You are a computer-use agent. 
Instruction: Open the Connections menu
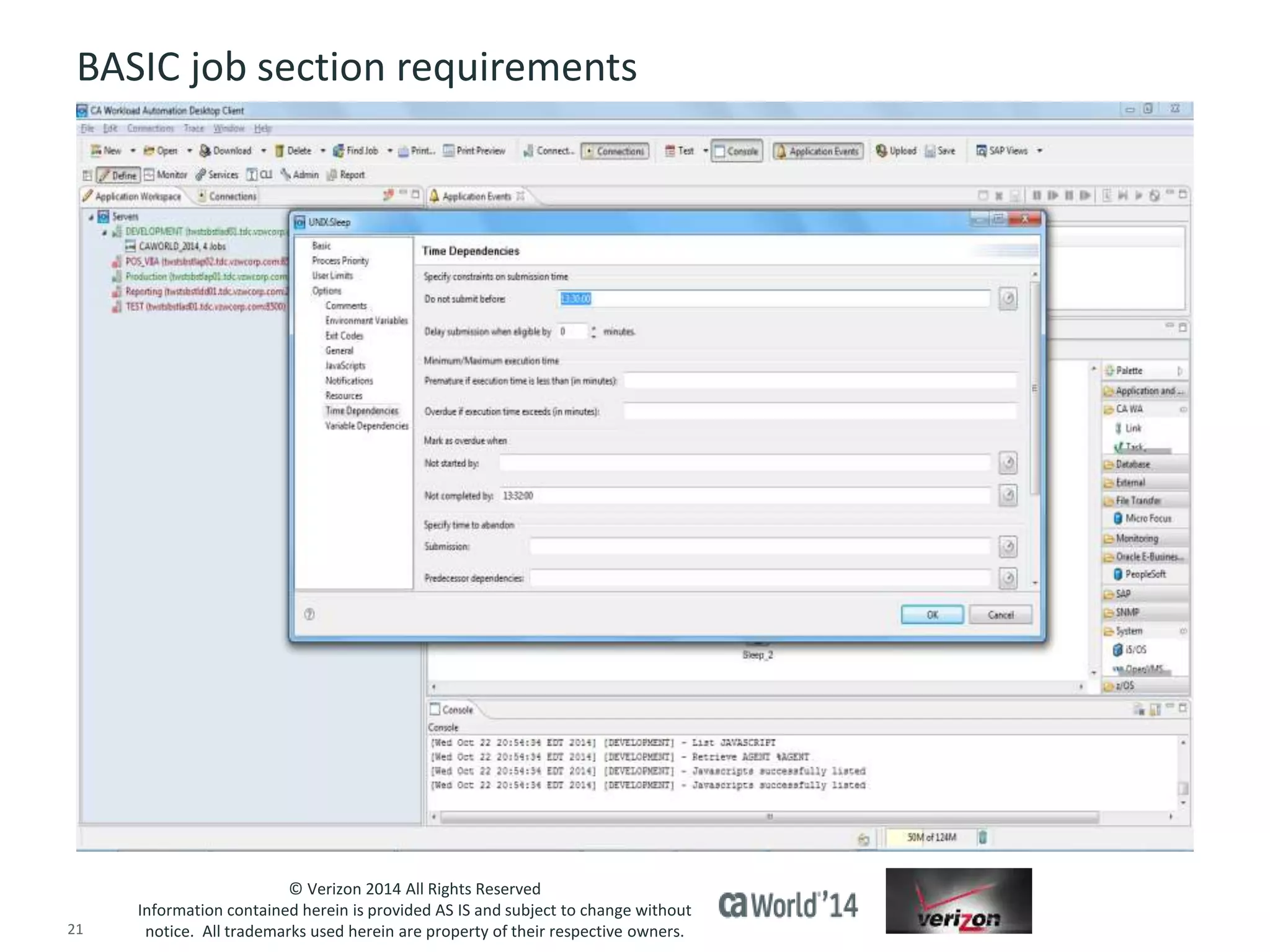click(151, 128)
